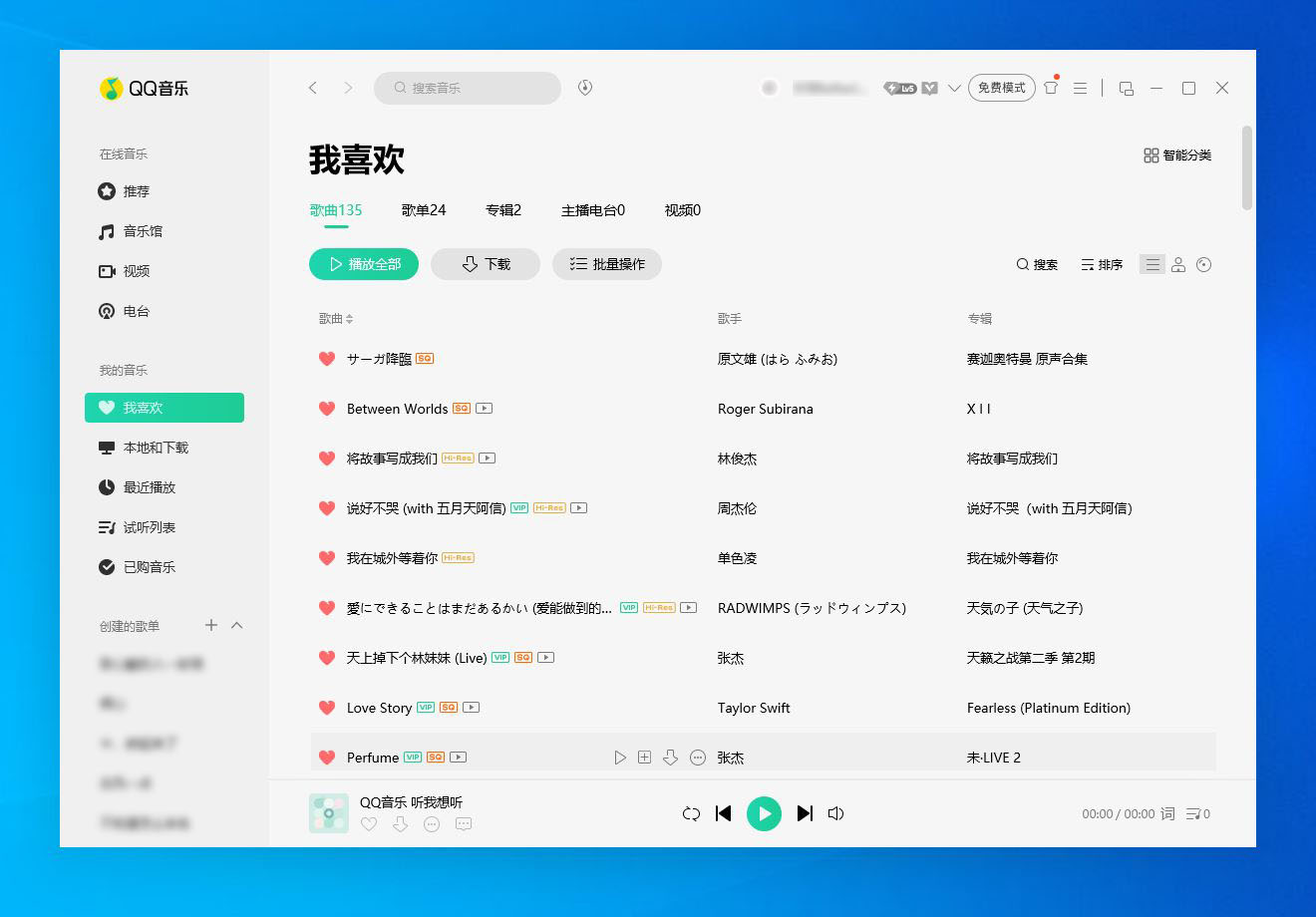Open the 排序 sort dropdown
1316x917 pixels.
point(1101,264)
